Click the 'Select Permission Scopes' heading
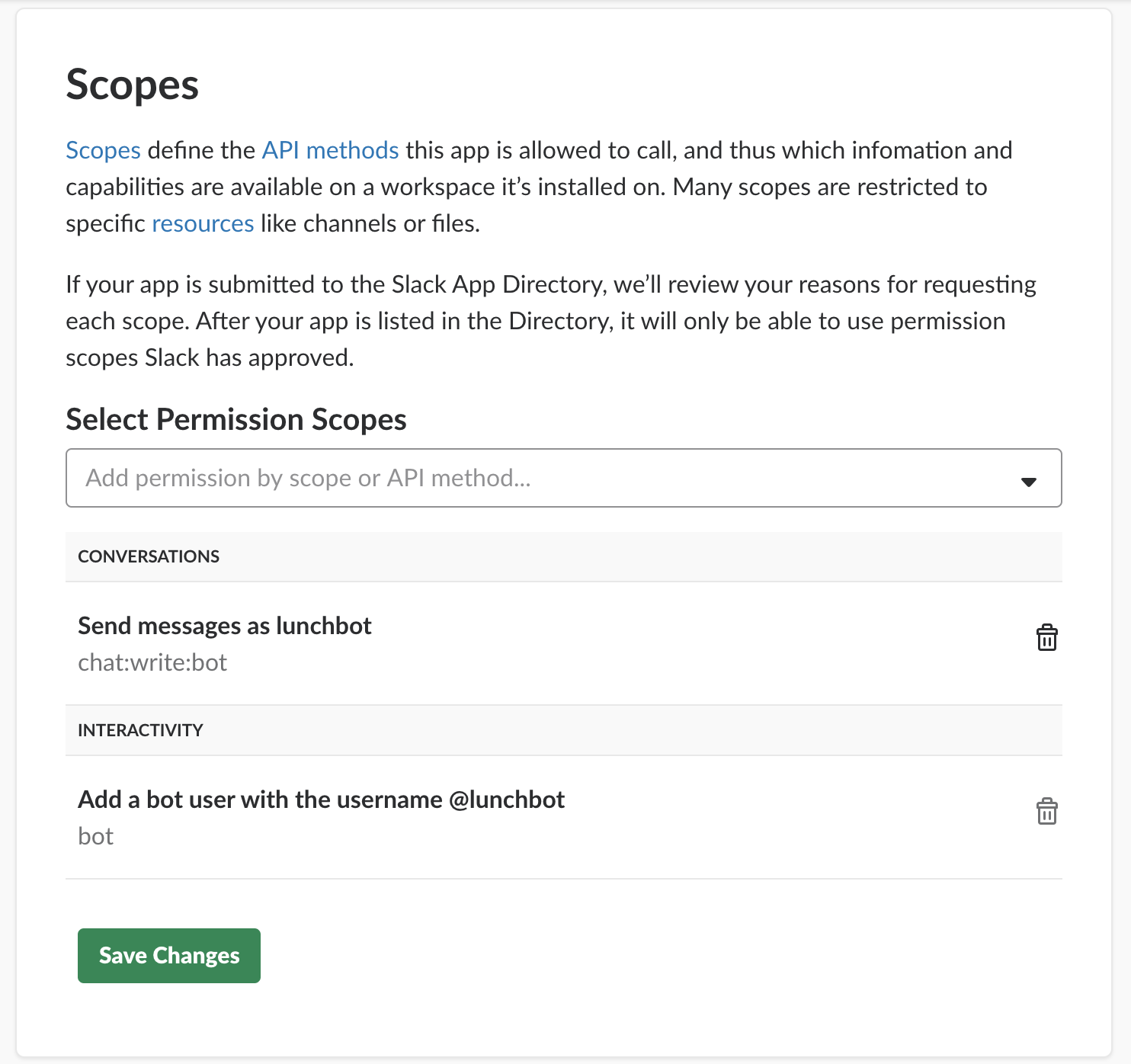The height and width of the screenshot is (1064, 1131). [x=236, y=420]
